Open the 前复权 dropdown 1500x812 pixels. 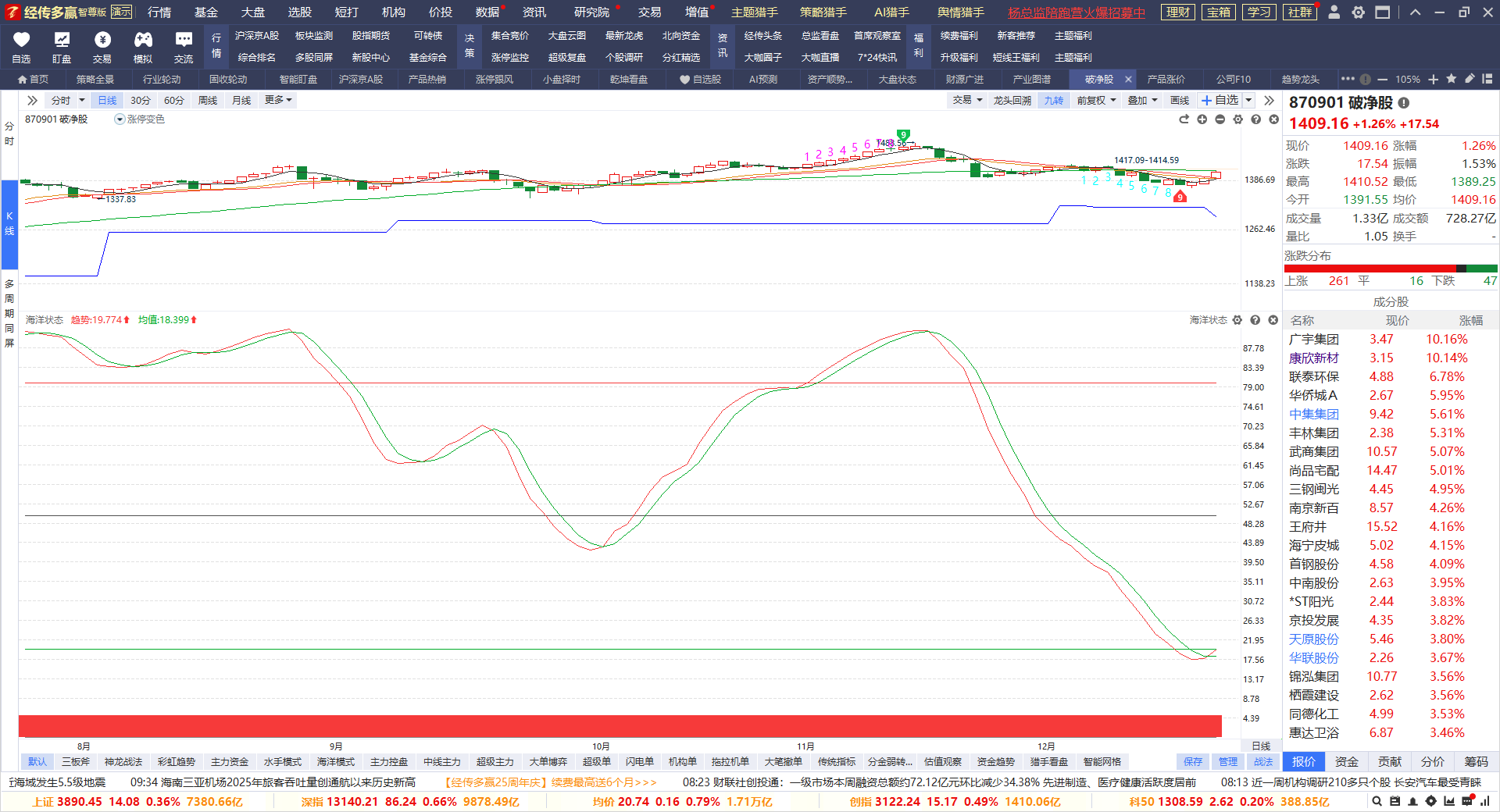click(1095, 101)
